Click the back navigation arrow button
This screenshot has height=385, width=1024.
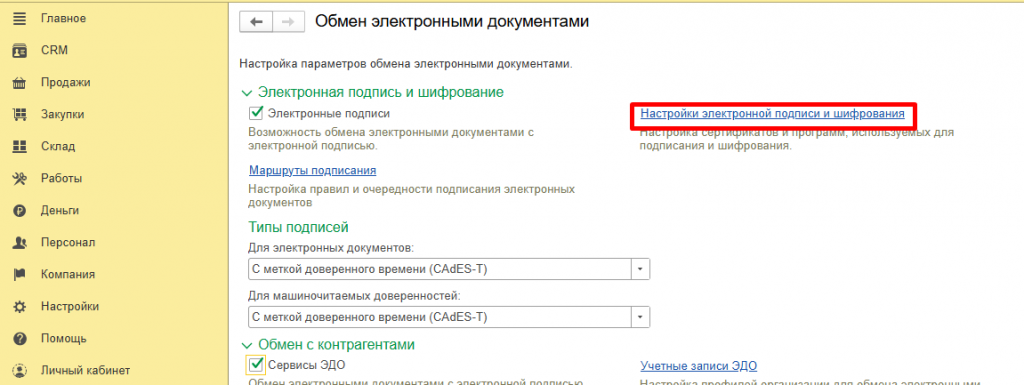pos(257,22)
